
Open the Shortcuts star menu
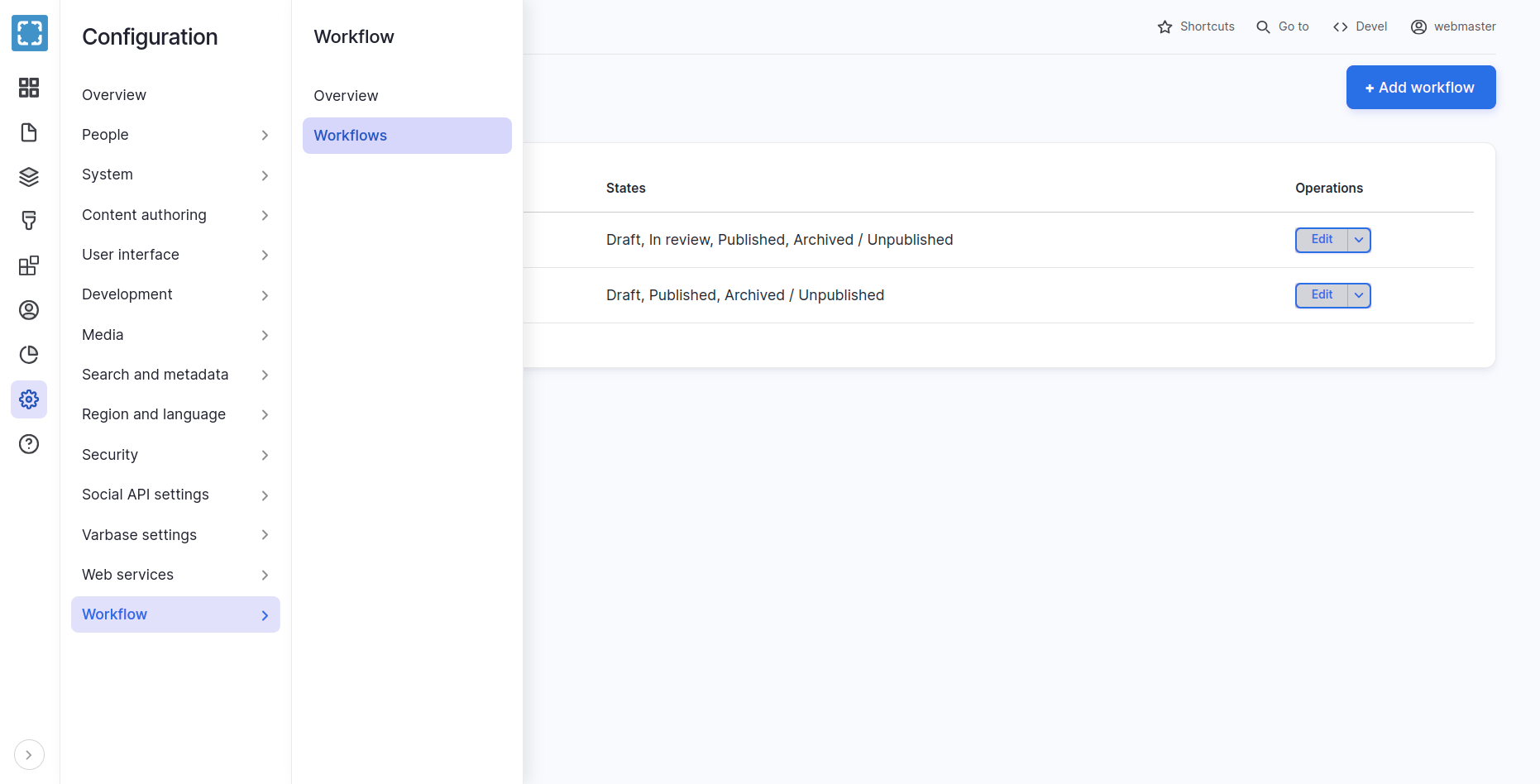pyautogui.click(x=1196, y=26)
